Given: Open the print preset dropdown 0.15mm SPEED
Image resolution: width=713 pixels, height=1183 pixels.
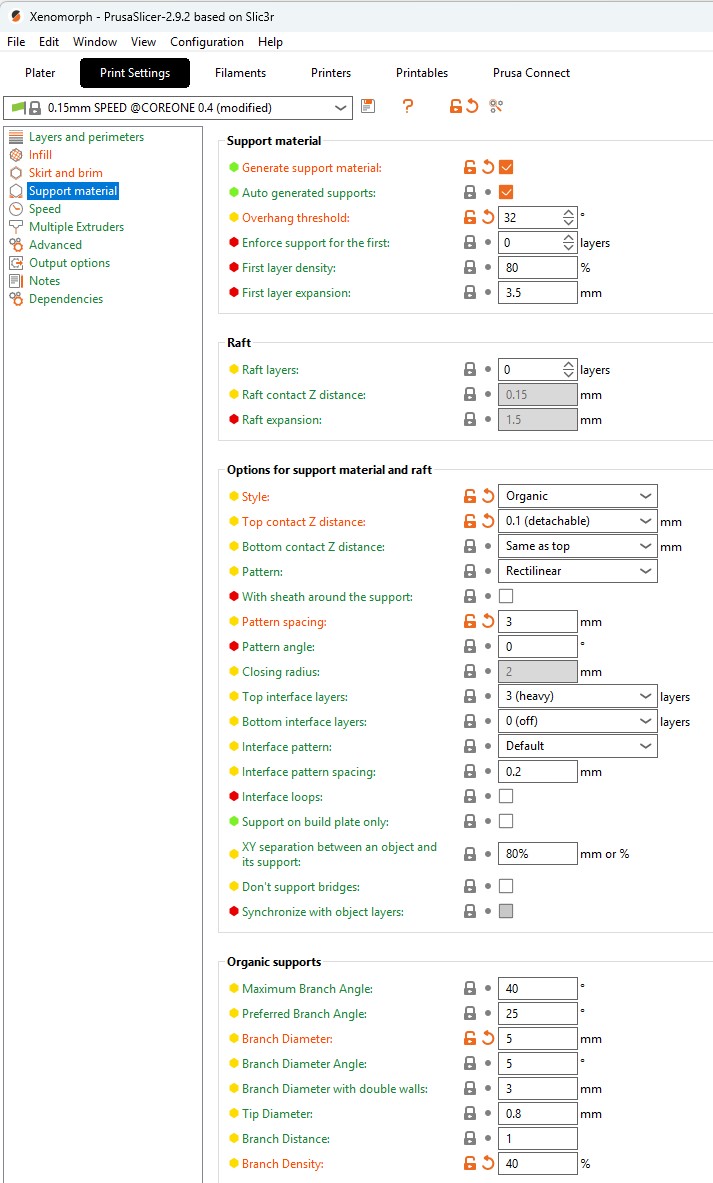Looking at the screenshot, I should [178, 108].
